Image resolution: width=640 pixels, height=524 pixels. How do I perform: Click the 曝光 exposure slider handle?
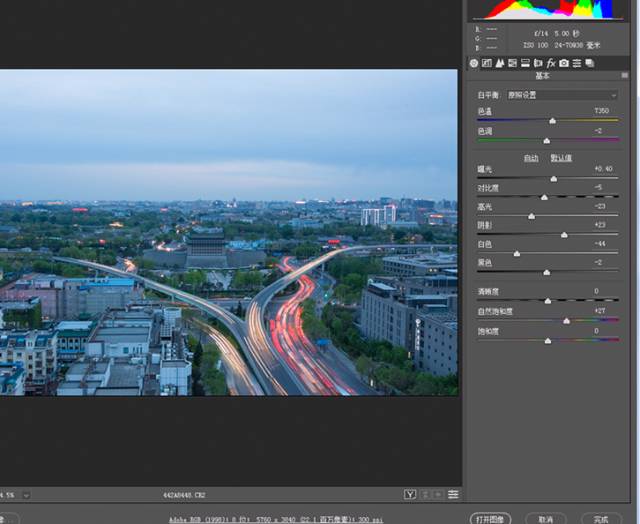[555, 179]
